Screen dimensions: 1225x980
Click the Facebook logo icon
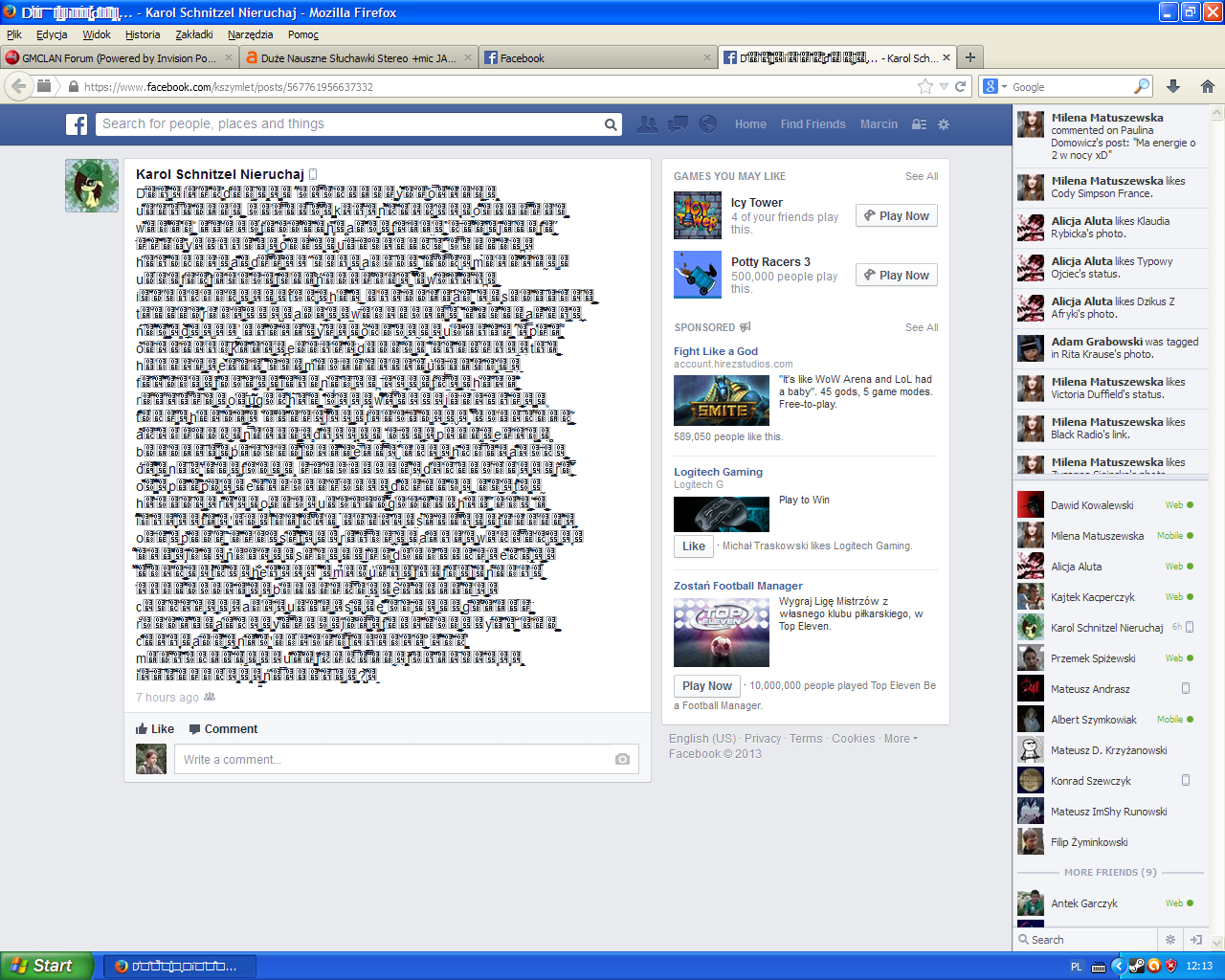pyautogui.click(x=77, y=124)
